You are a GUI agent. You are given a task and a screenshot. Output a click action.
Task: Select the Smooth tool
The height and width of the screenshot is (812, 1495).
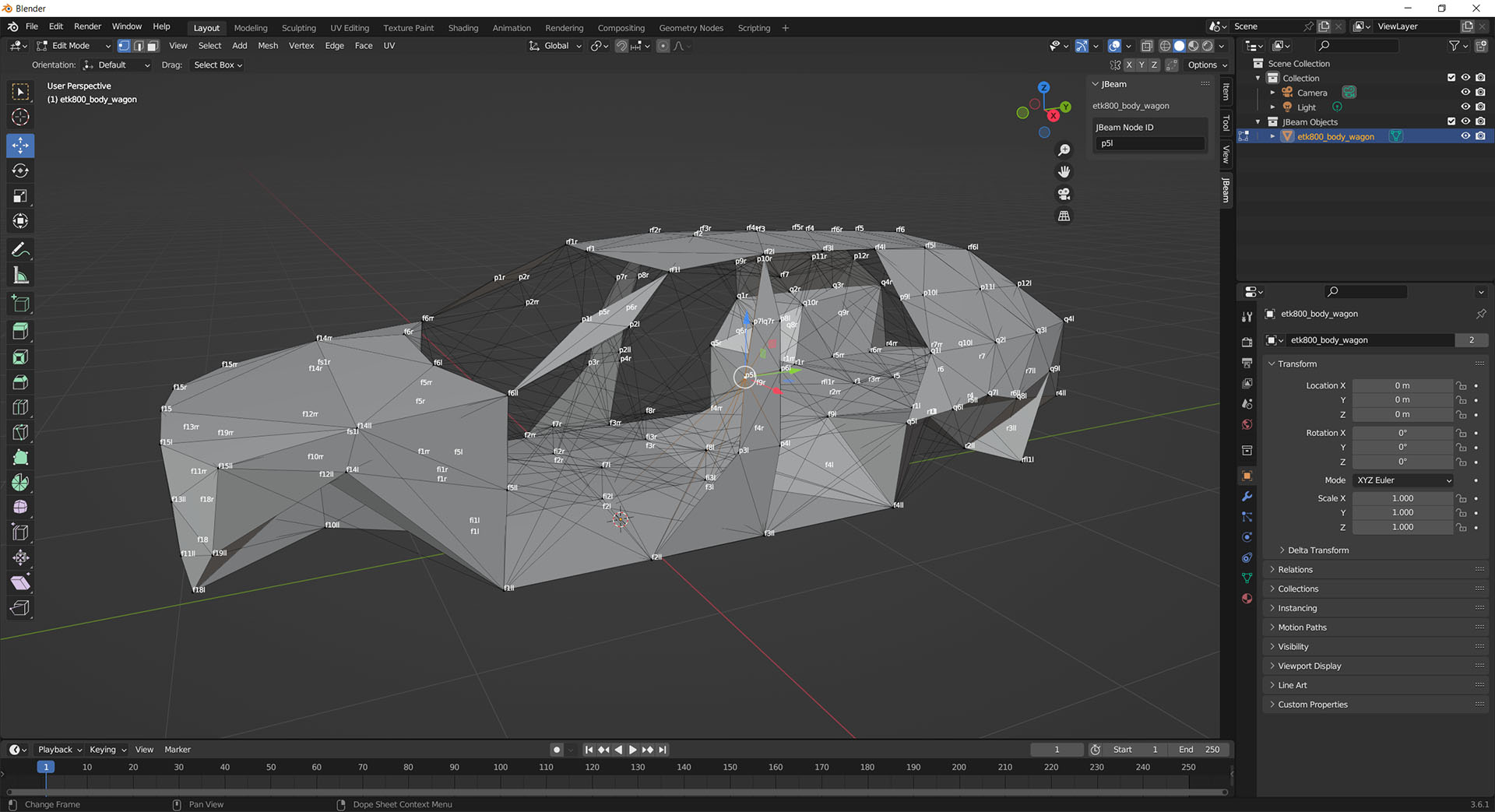click(20, 508)
